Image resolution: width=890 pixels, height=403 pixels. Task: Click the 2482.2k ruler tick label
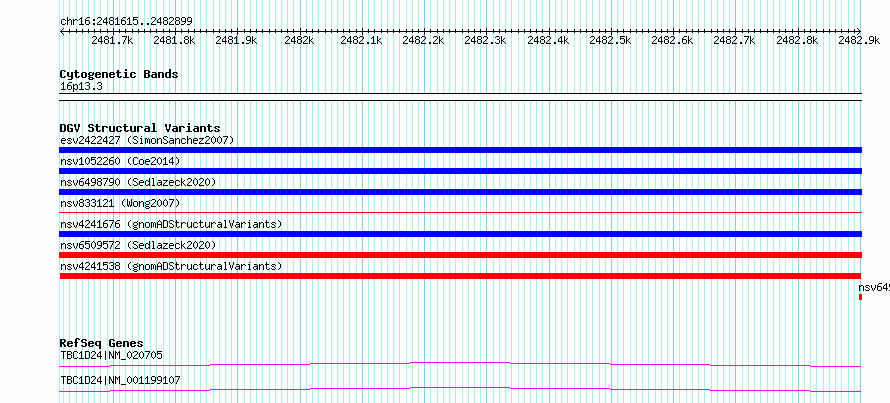[423, 40]
